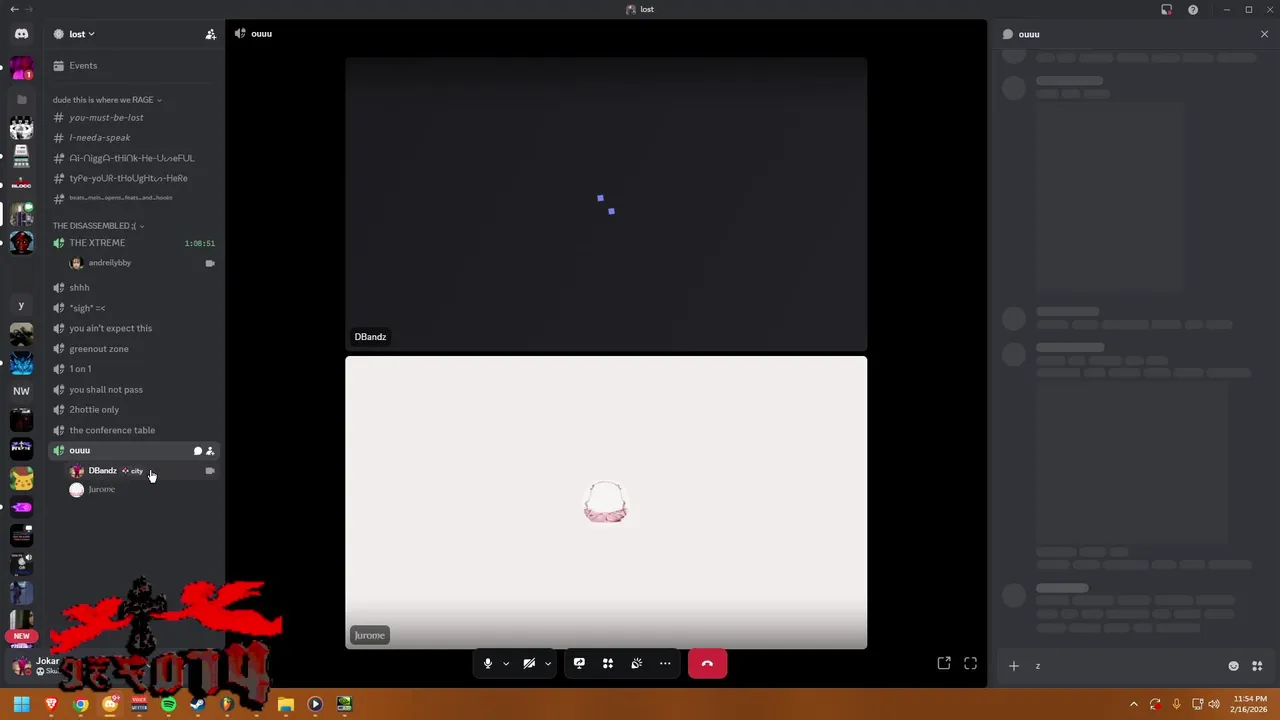1280x720 pixels.
Task: Open the soundboard
Action: [x=636, y=663]
